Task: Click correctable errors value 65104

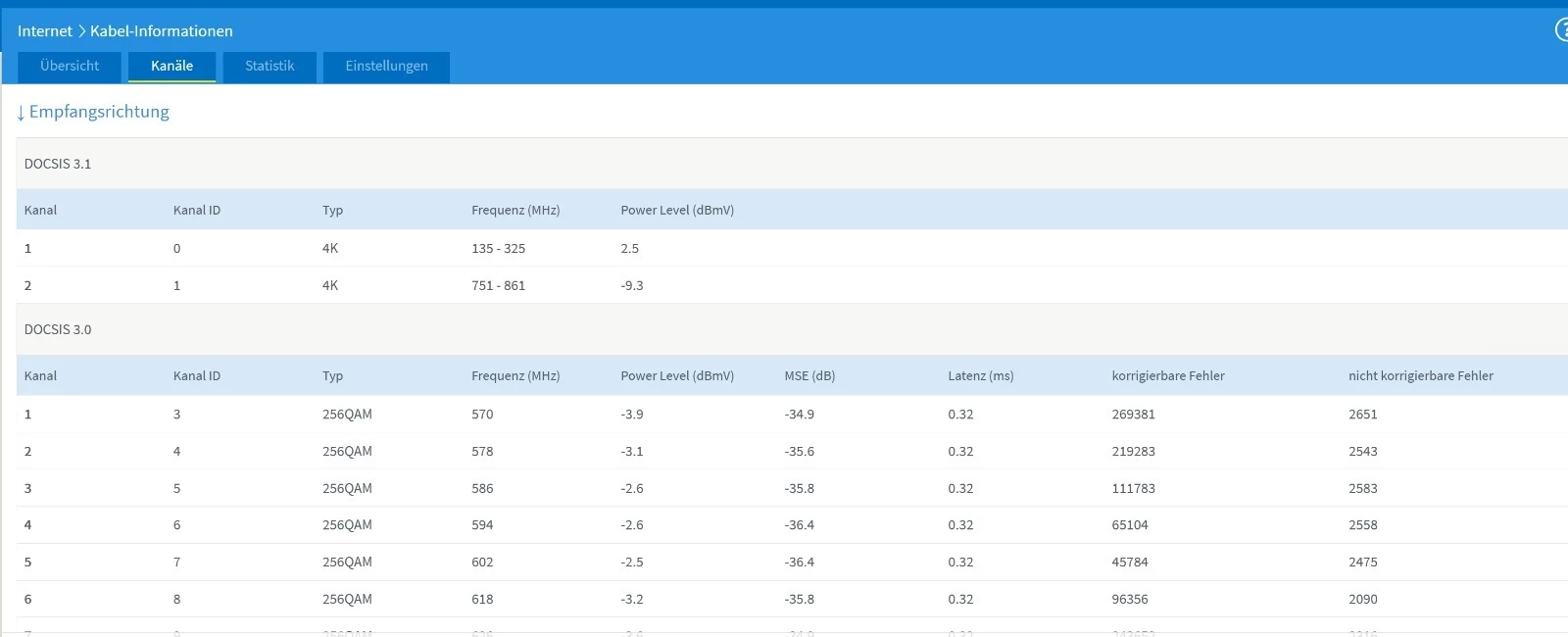Action: (x=1130, y=525)
